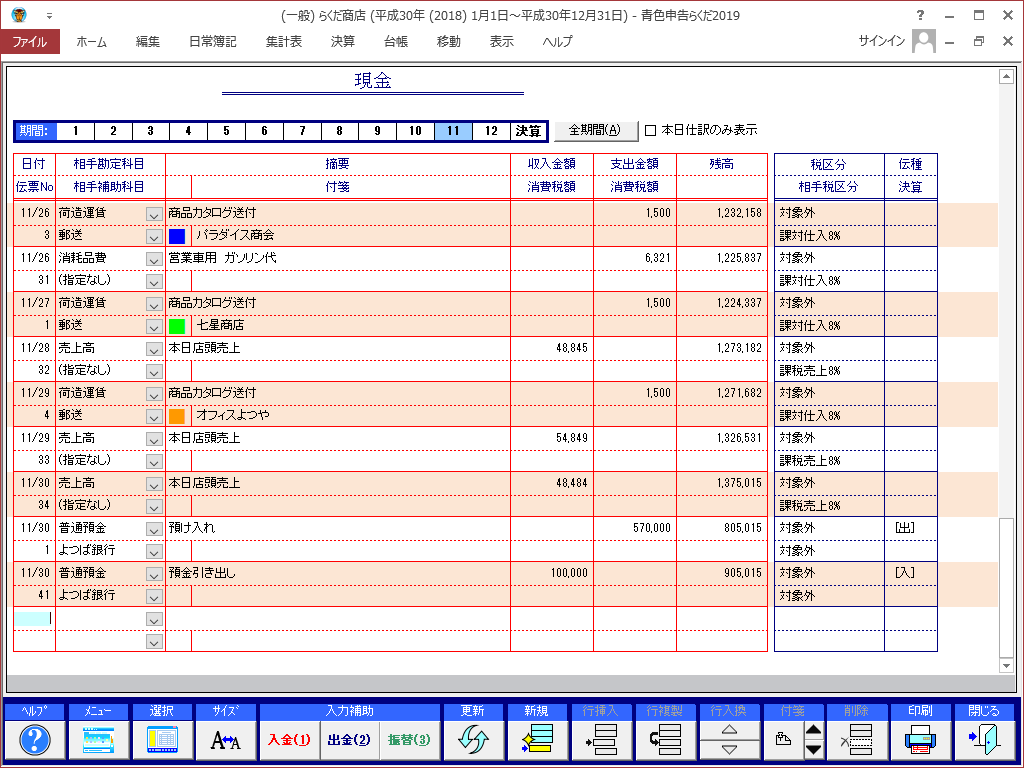Click the 570,000 expense amount cell
This screenshot has width=1024, height=768.
point(635,528)
